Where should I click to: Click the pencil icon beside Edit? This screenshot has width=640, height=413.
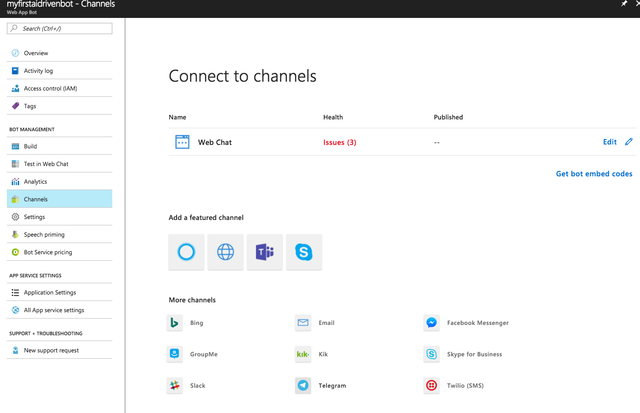[x=629, y=142]
